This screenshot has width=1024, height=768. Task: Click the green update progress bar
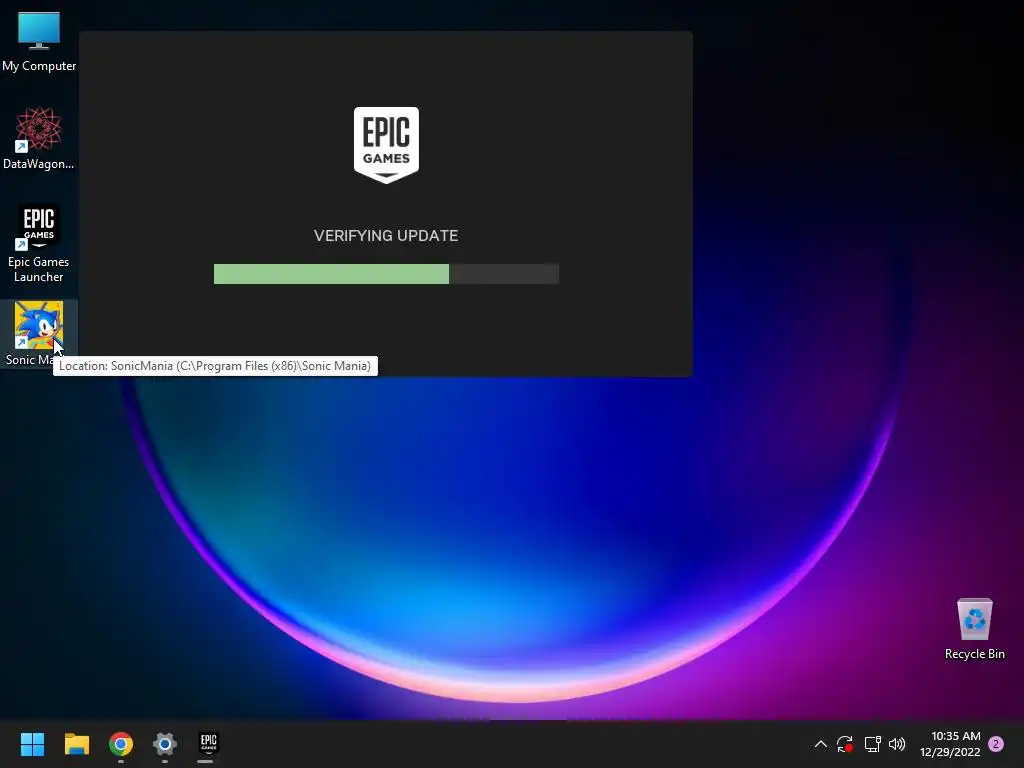pos(386,274)
